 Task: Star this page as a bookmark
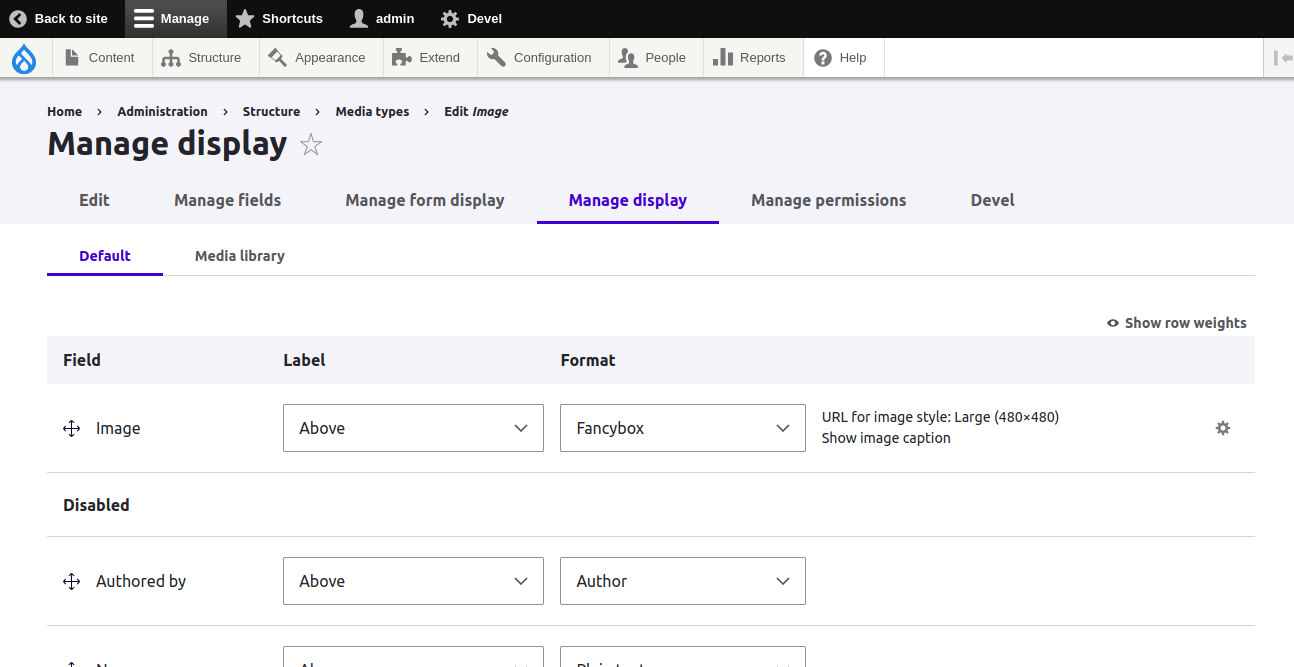pos(311,145)
